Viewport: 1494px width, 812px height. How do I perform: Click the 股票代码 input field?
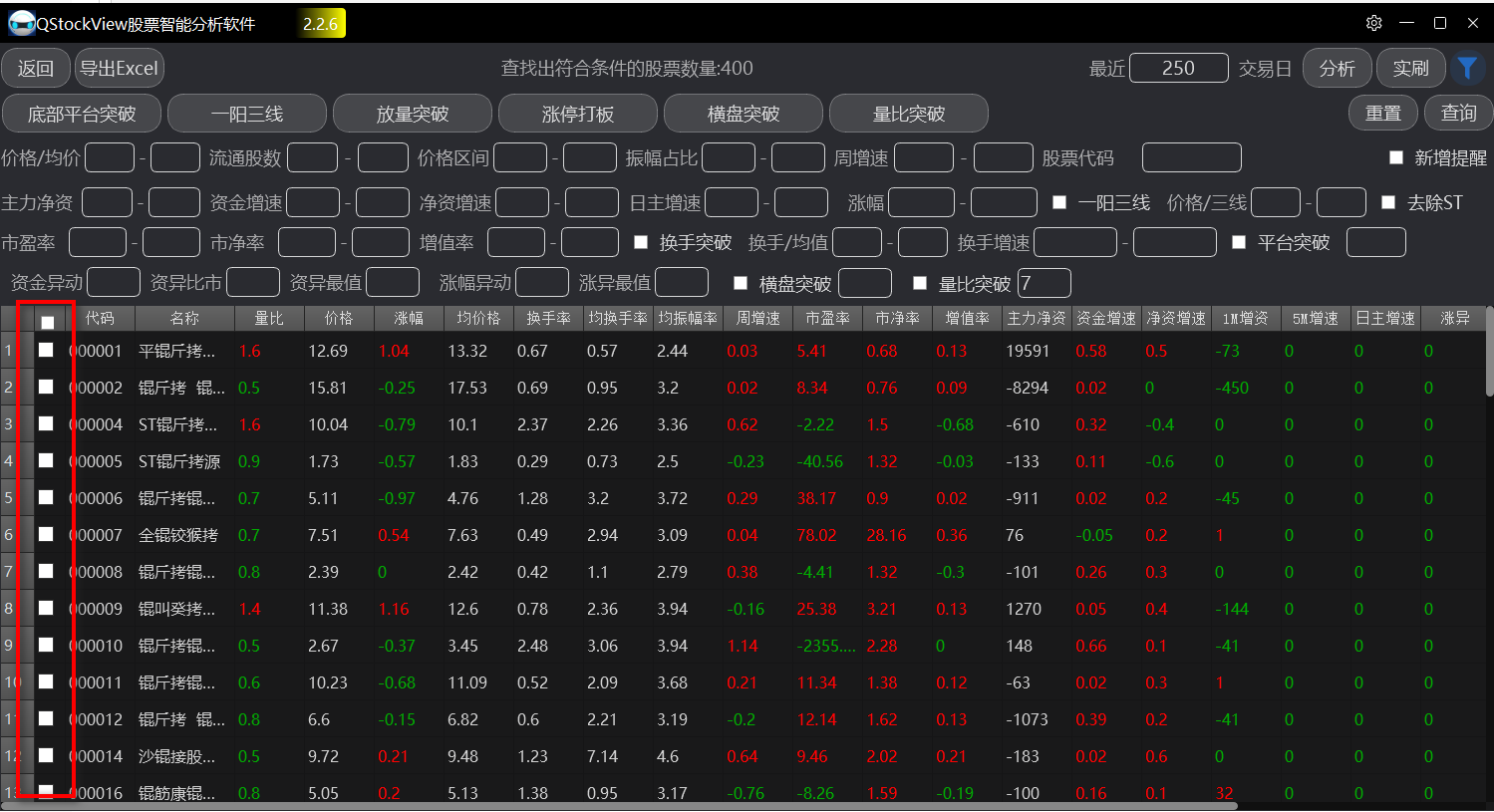(x=1192, y=157)
